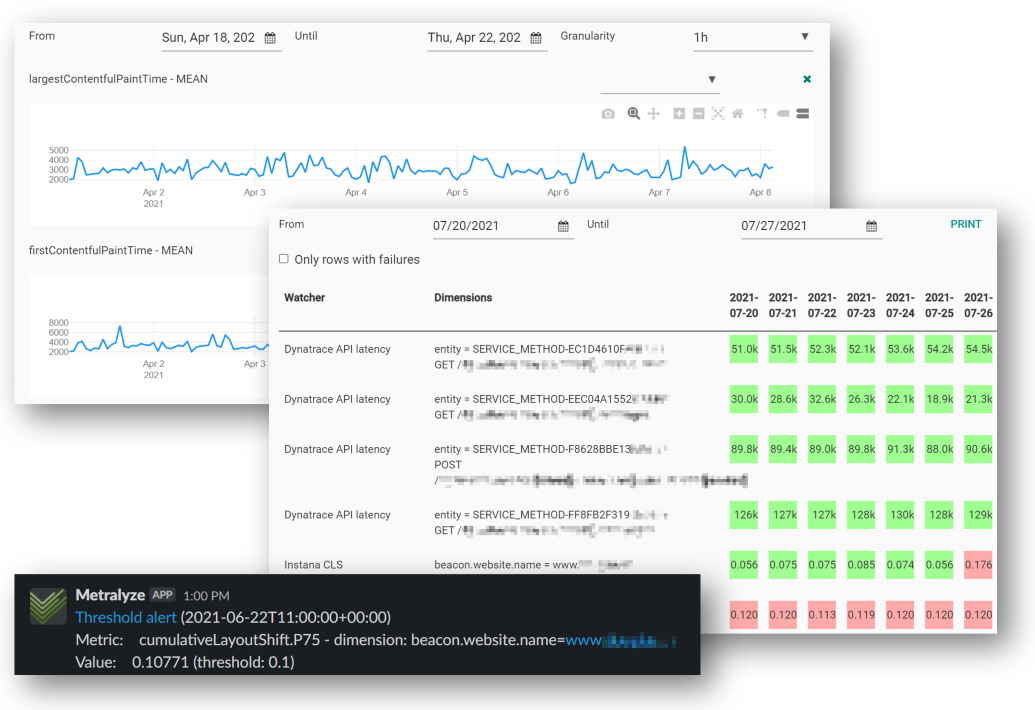Click the 51.0k green cell
1035x710 pixels.
tap(744, 349)
